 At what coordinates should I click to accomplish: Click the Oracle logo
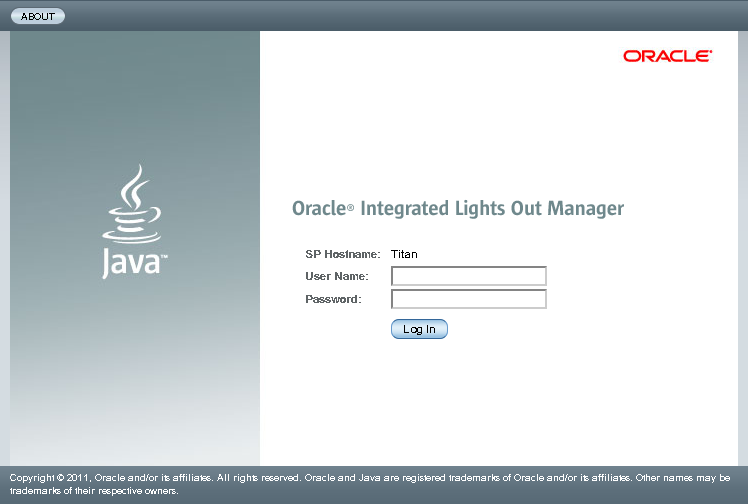click(667, 56)
